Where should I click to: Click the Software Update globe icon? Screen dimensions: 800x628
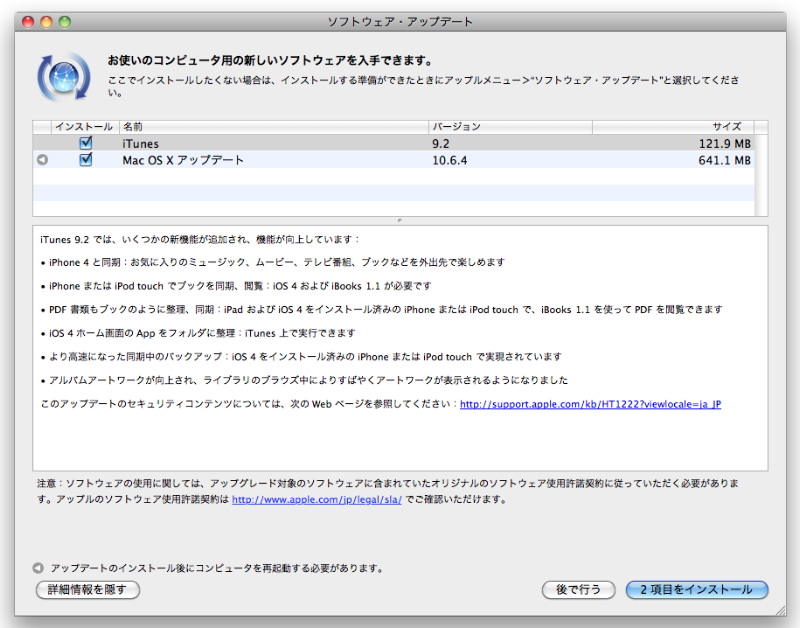click(65, 76)
